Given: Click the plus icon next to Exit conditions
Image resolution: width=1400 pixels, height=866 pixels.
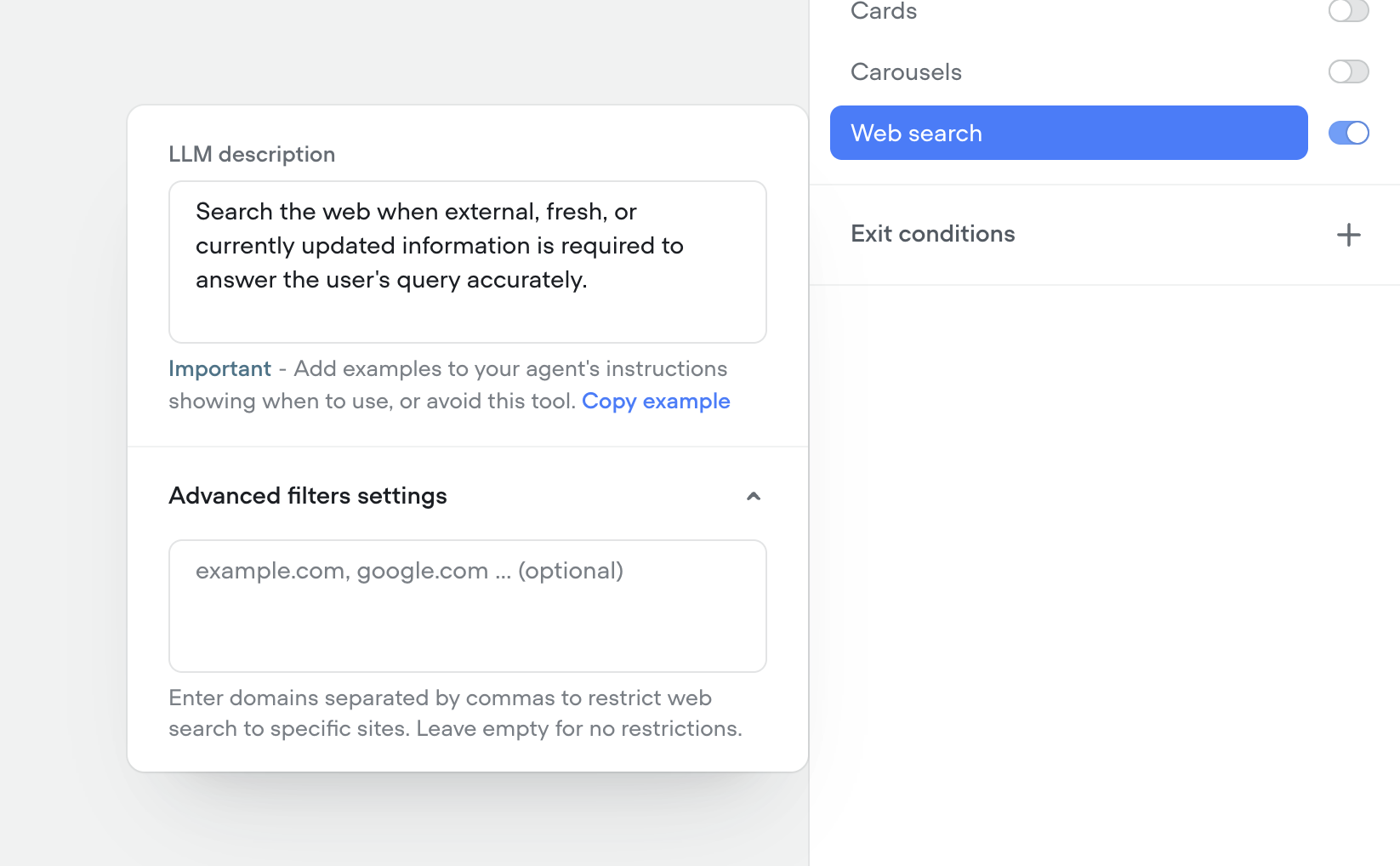Looking at the screenshot, I should click(1348, 235).
